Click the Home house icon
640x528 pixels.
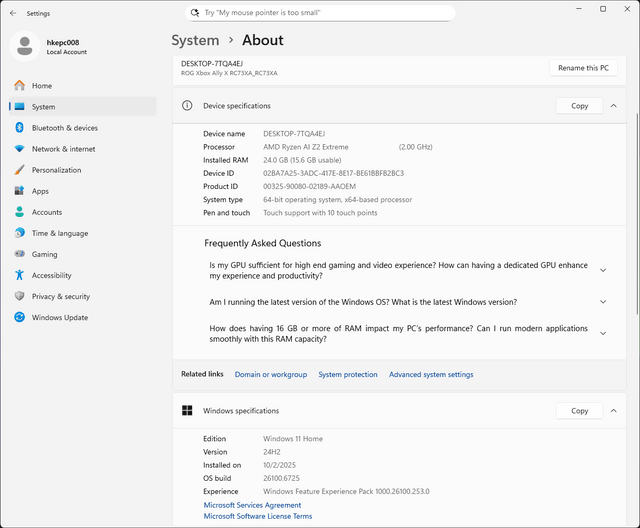coord(19,86)
